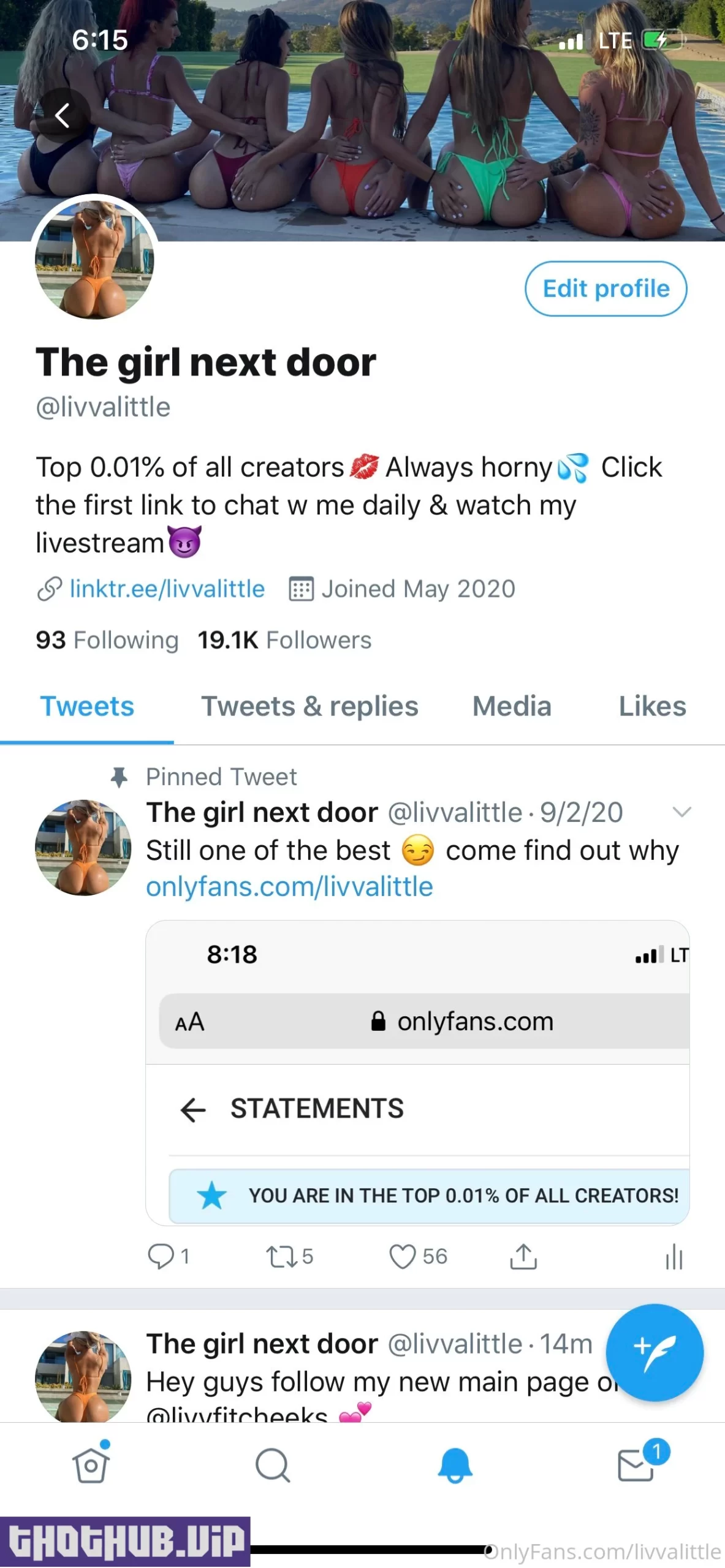Reply to the pinned tweet
The image size is (725, 1568).
pyautogui.click(x=161, y=1256)
